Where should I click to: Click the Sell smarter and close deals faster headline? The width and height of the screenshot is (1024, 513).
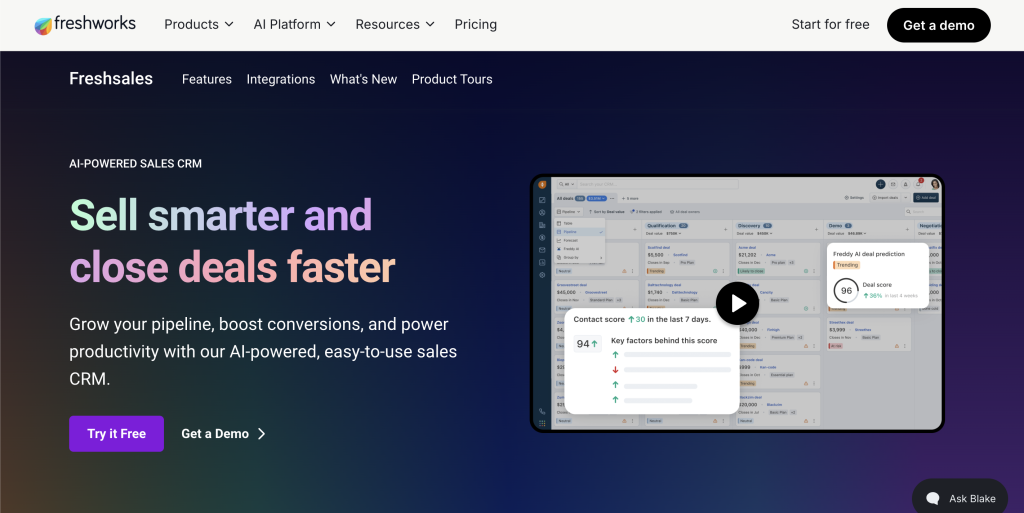tap(232, 241)
